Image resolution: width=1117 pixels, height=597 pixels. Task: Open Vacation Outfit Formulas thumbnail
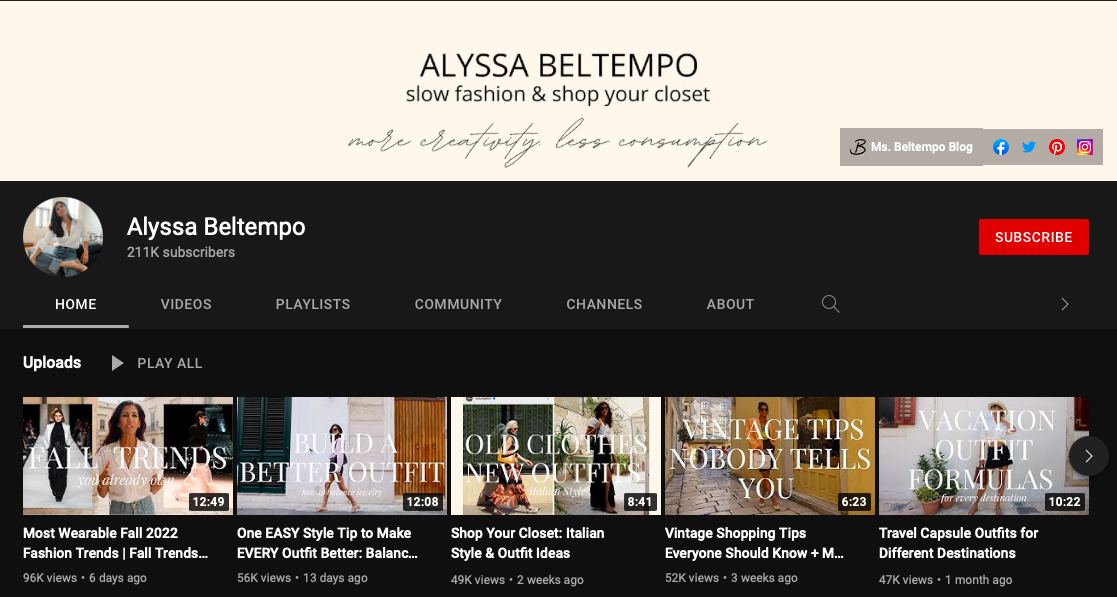tap(984, 456)
